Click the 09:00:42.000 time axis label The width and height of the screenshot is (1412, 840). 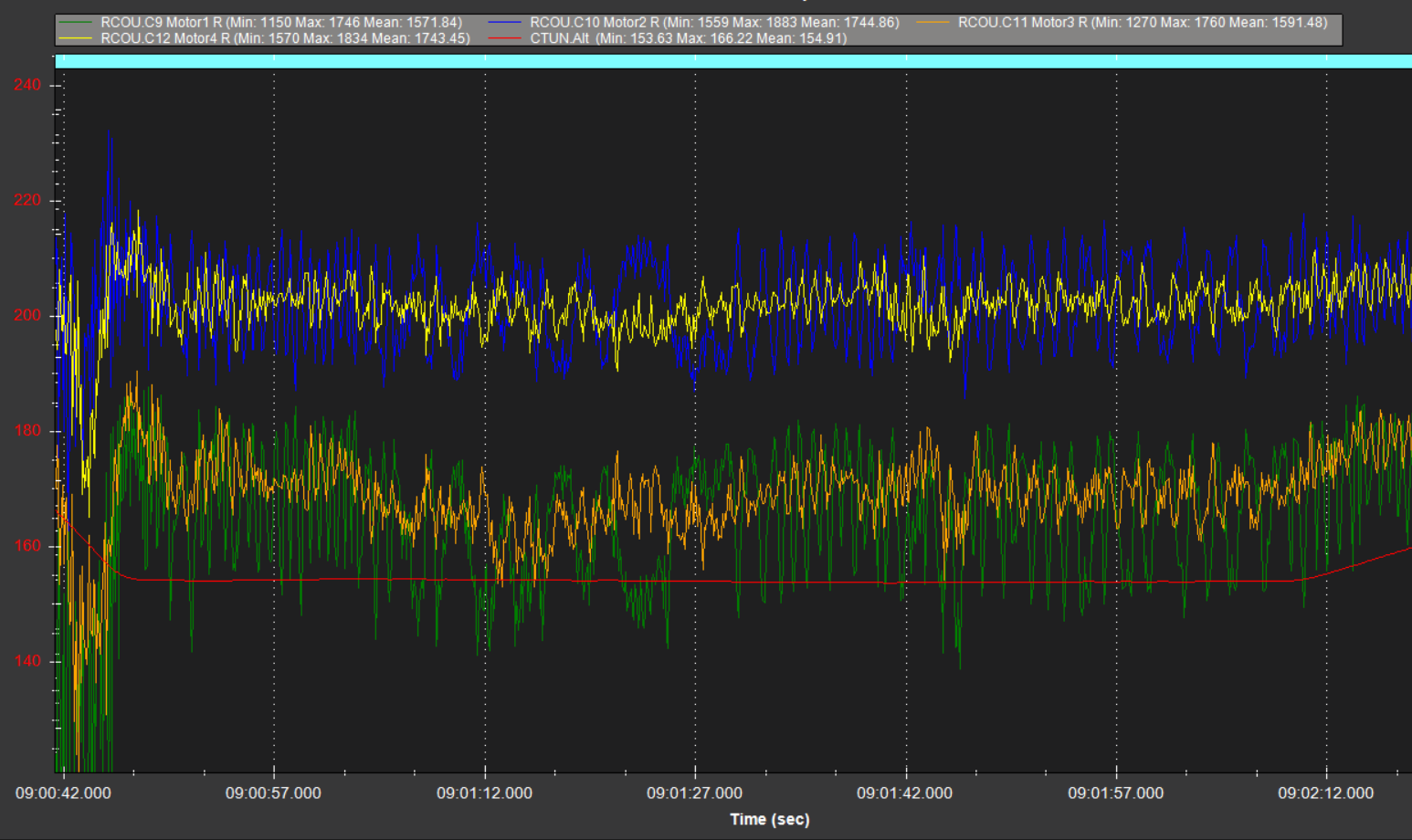point(63,793)
